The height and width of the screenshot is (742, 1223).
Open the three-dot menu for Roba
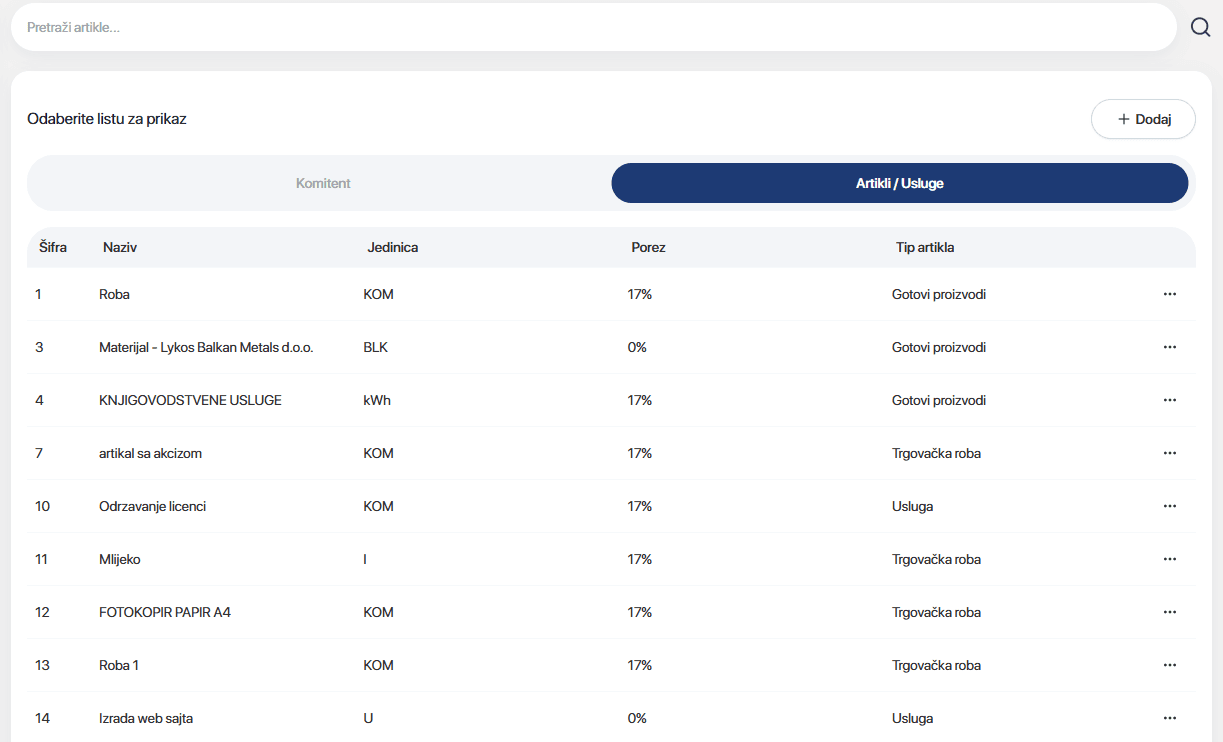(x=1170, y=294)
